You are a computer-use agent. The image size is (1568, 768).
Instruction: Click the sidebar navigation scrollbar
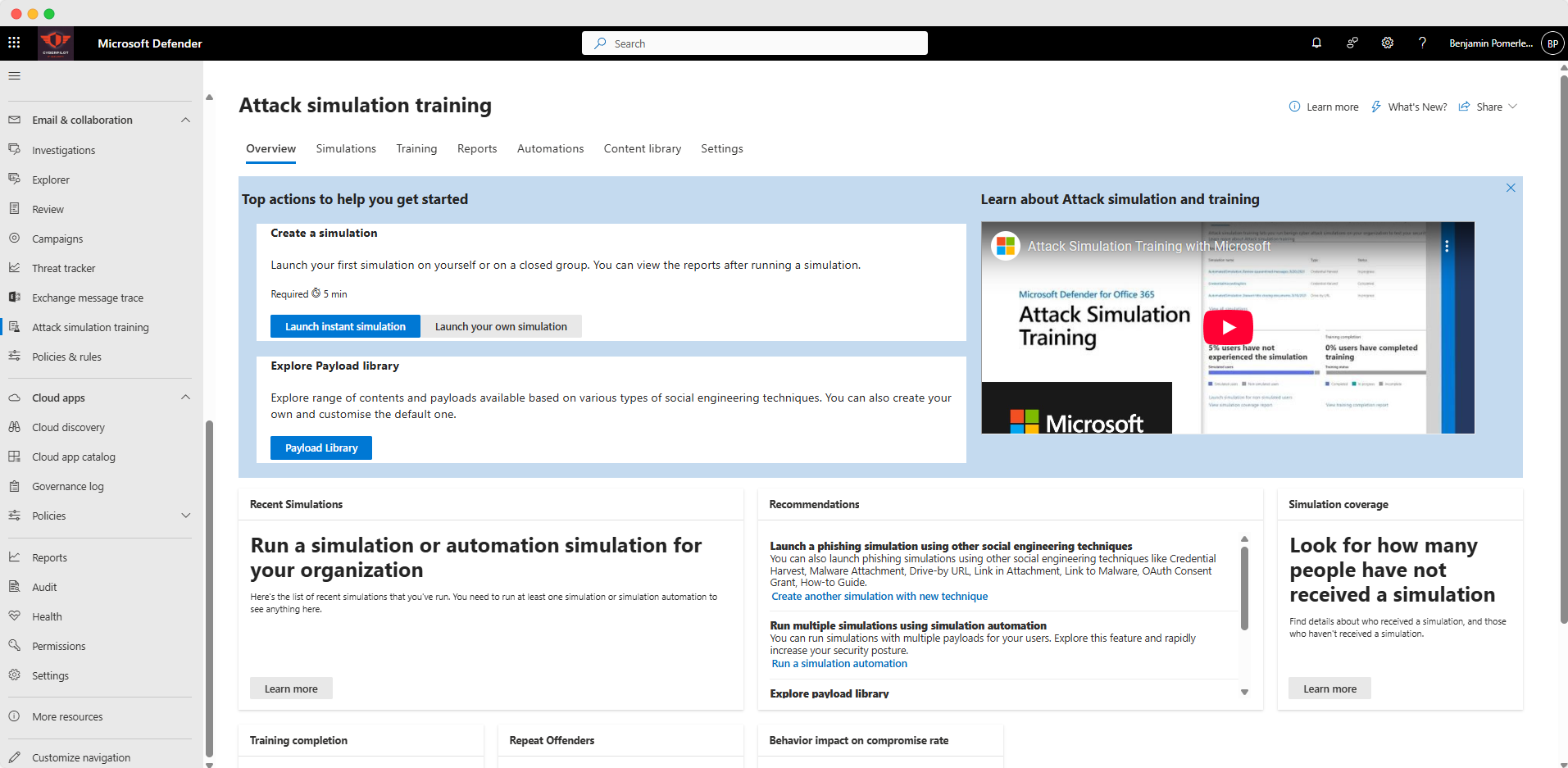click(x=209, y=588)
